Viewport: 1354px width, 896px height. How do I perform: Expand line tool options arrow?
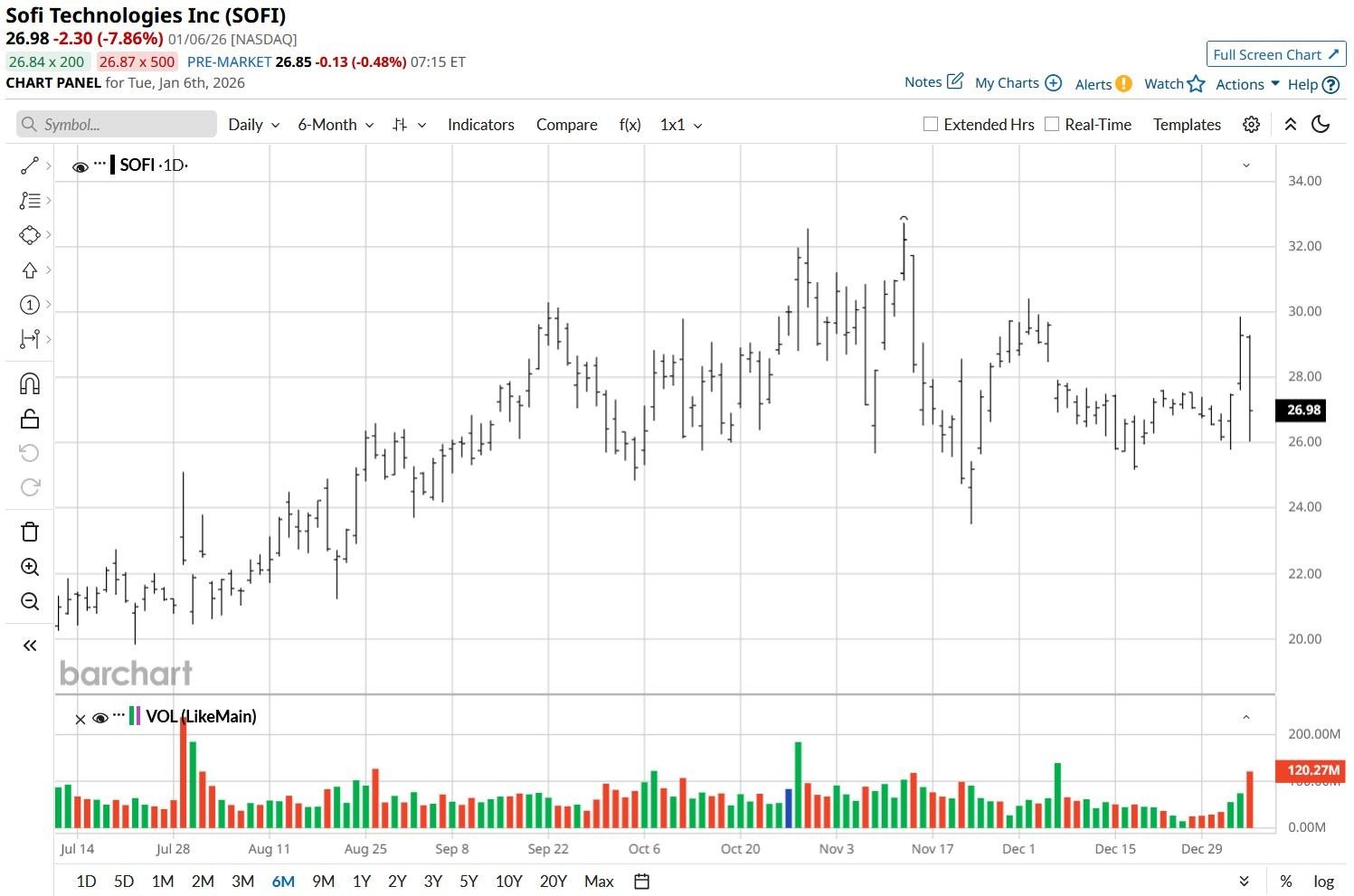tap(48, 165)
